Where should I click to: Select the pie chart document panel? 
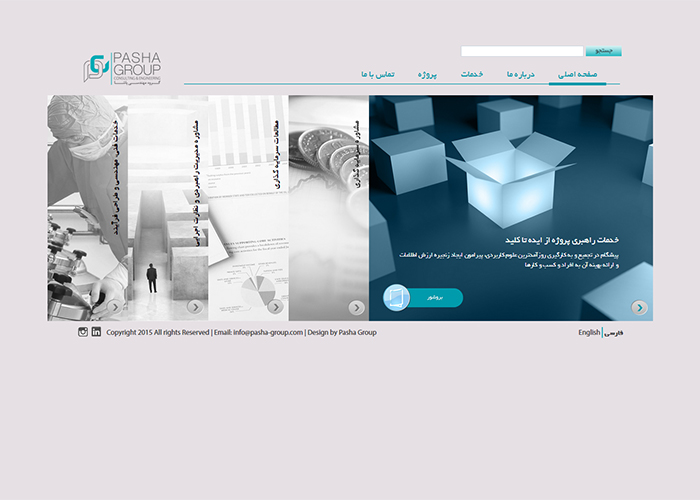click(x=248, y=208)
